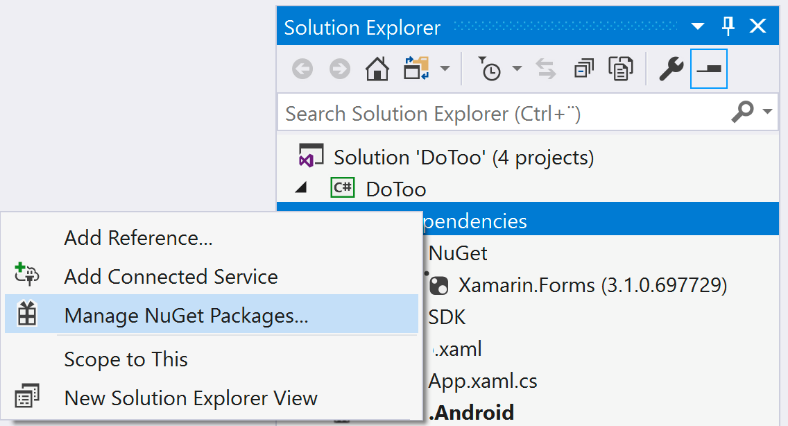Select the App.xaml.cs file

[x=482, y=381]
